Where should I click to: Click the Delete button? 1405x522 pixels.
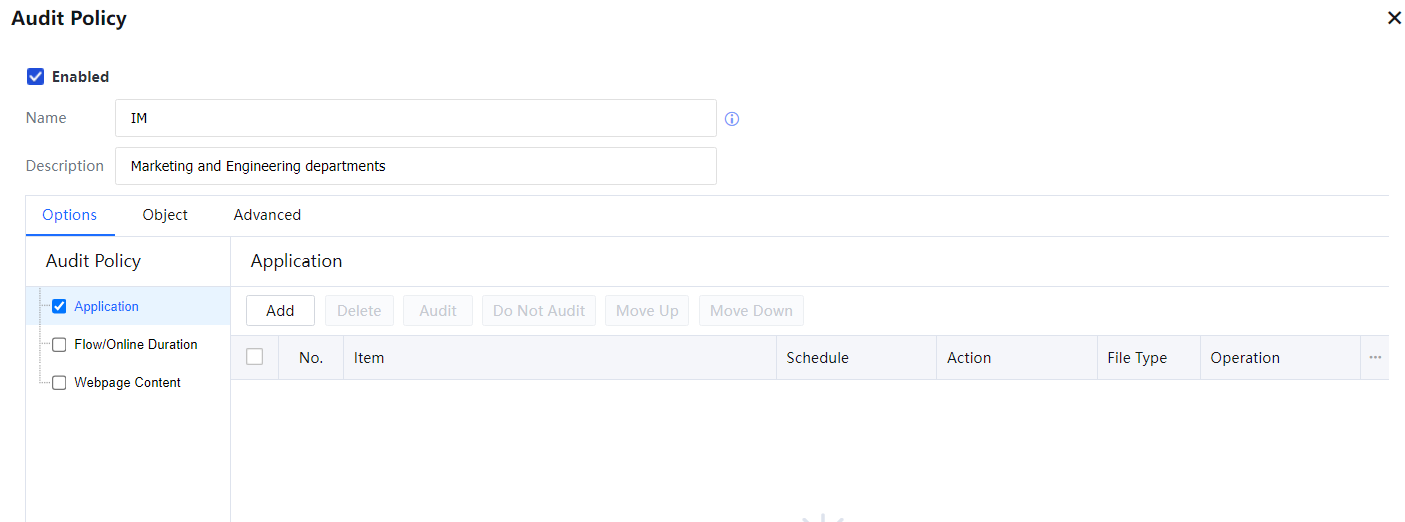[x=359, y=311]
